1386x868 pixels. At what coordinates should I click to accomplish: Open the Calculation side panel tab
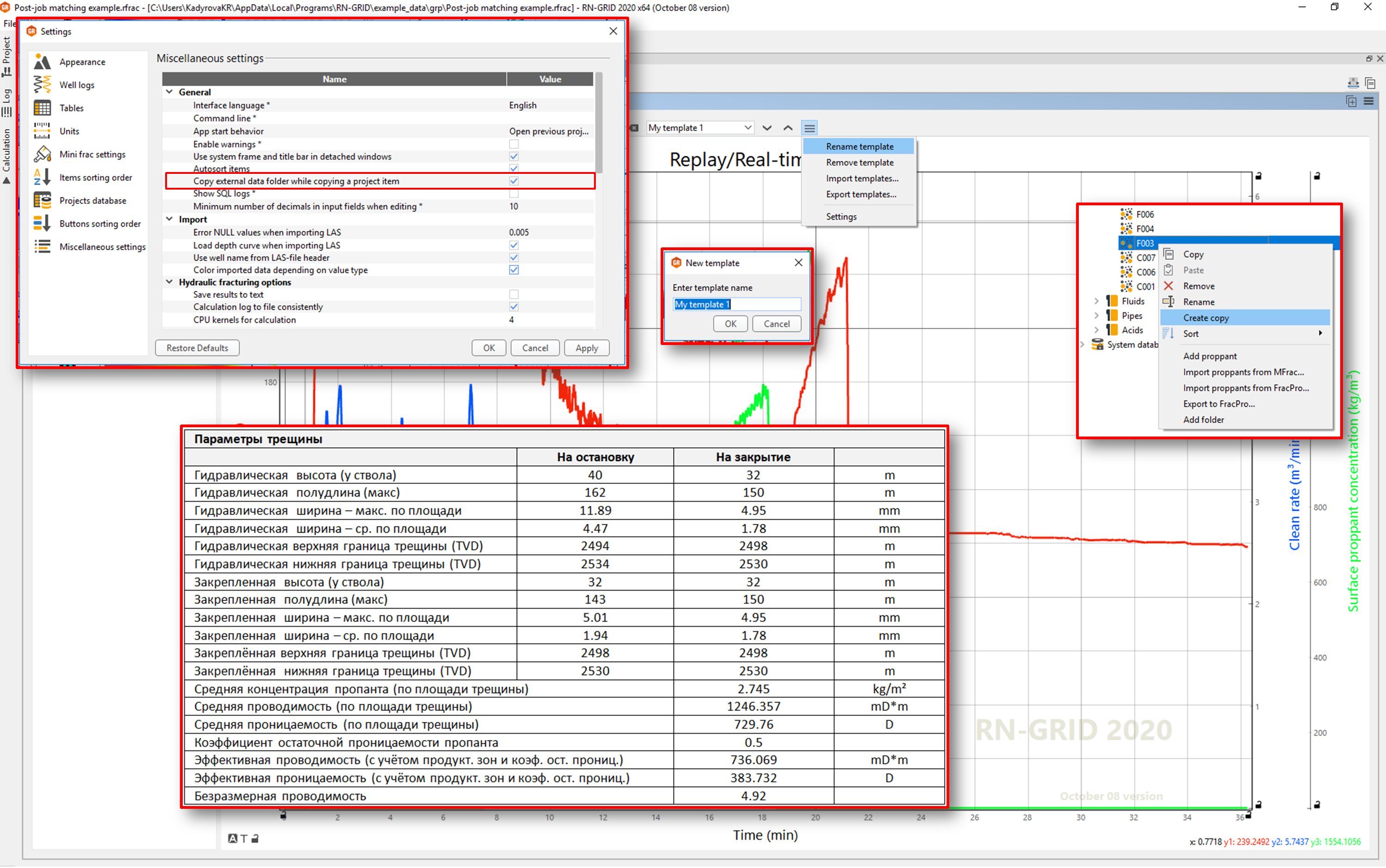click(x=7, y=156)
